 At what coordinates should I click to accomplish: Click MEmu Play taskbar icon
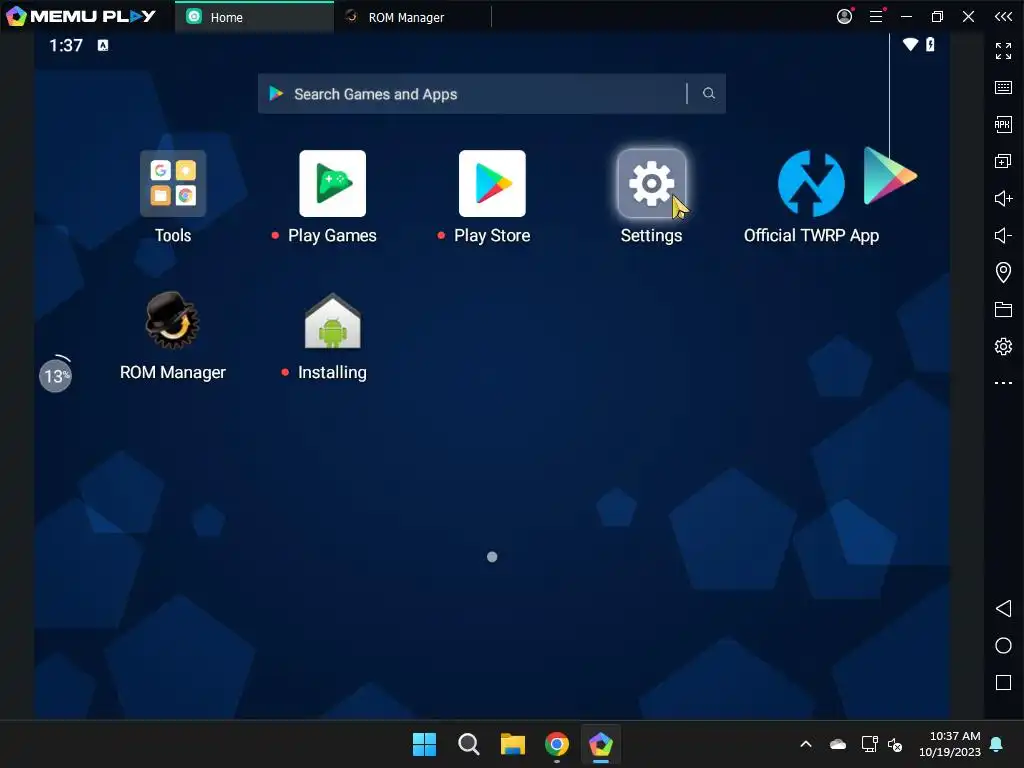tap(601, 744)
